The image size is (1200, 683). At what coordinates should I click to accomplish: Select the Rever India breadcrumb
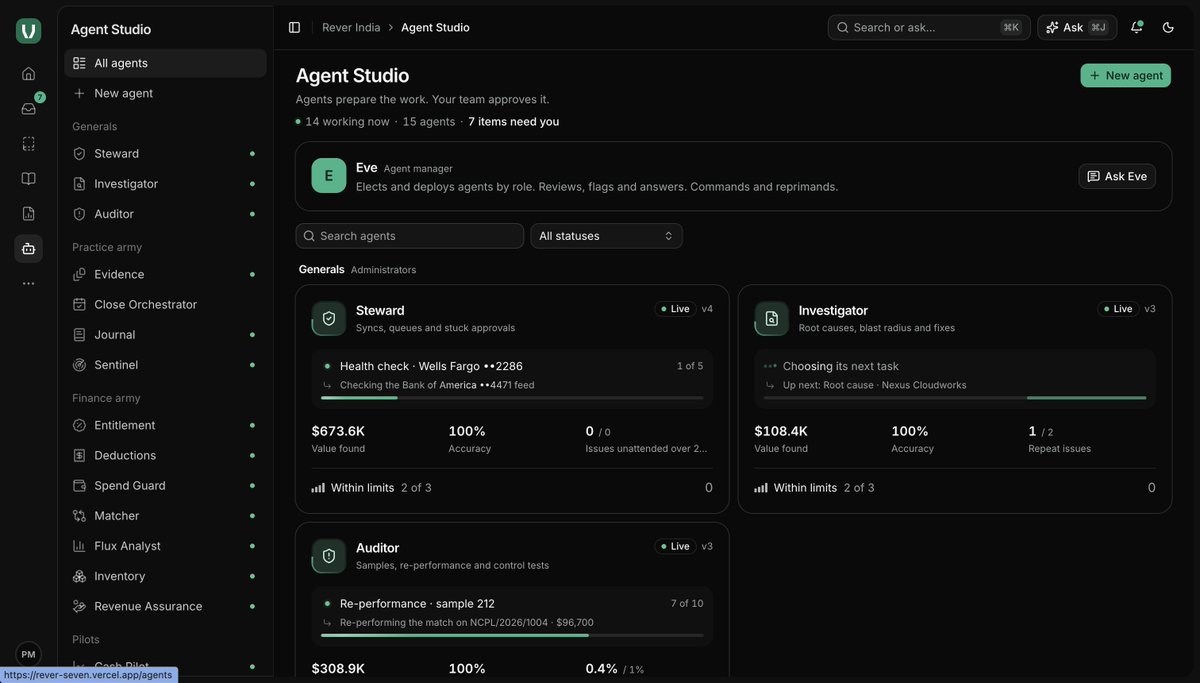351,27
